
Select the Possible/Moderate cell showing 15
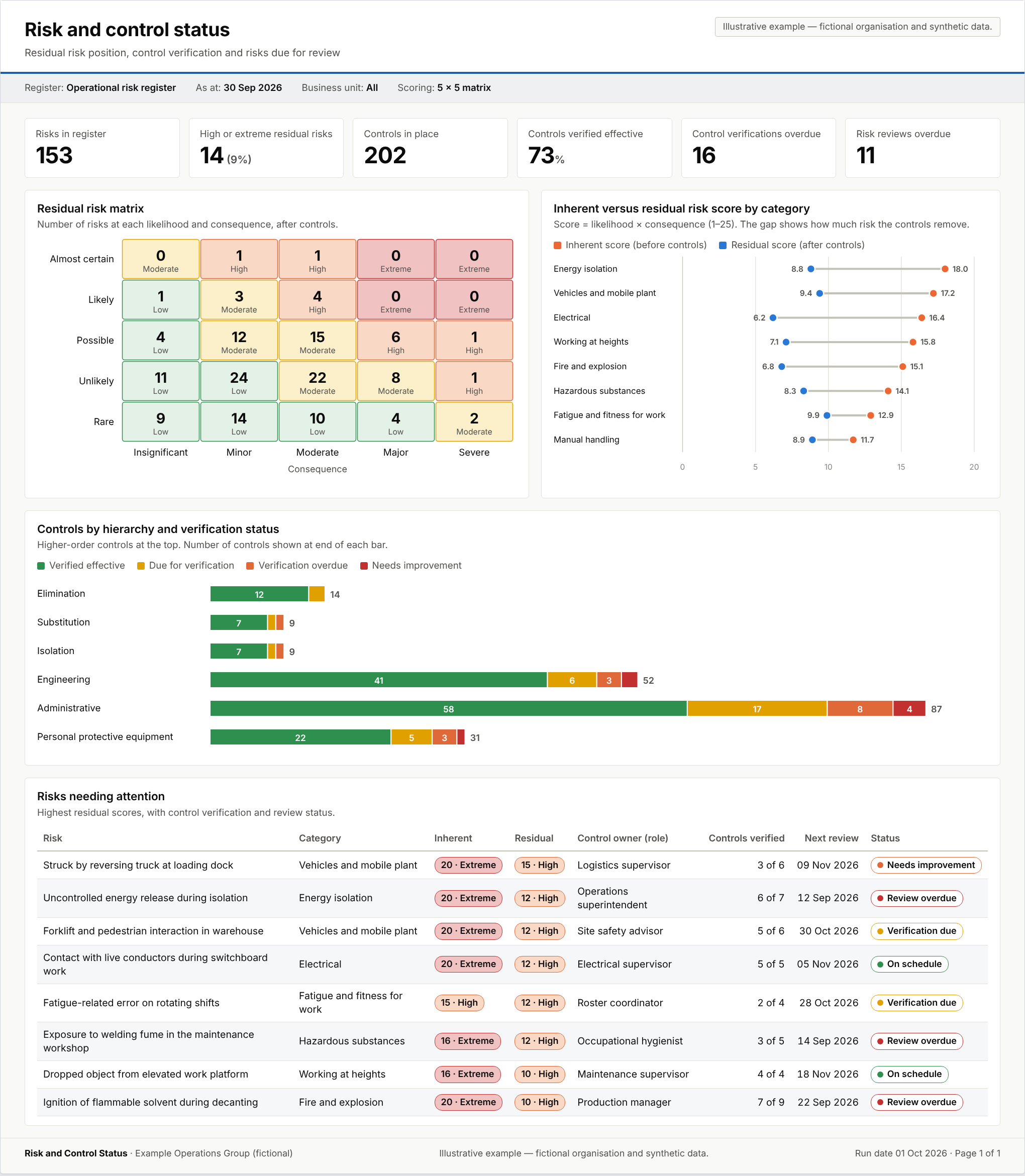318,340
